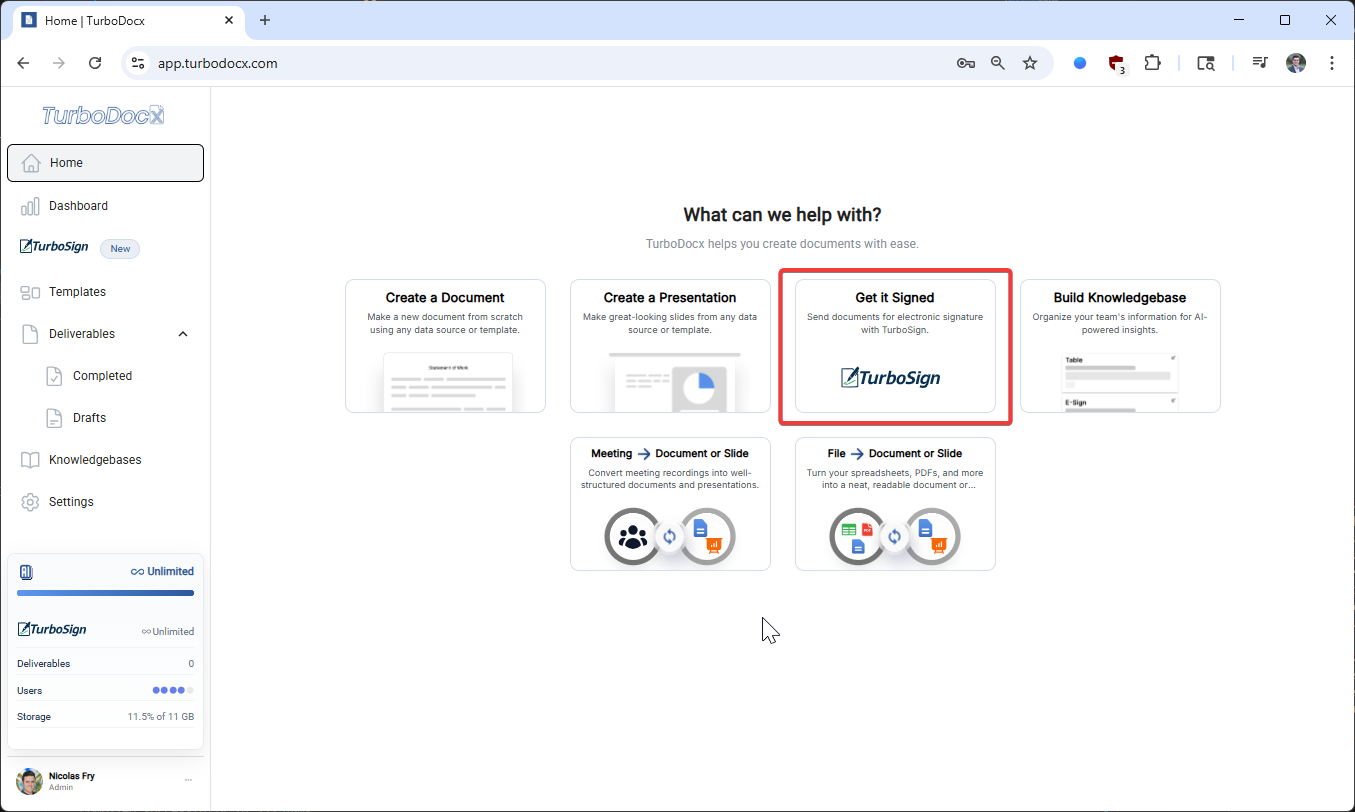The image size is (1355, 812).
Task: Click the Drafts document icon
Action: pyautogui.click(x=55, y=418)
